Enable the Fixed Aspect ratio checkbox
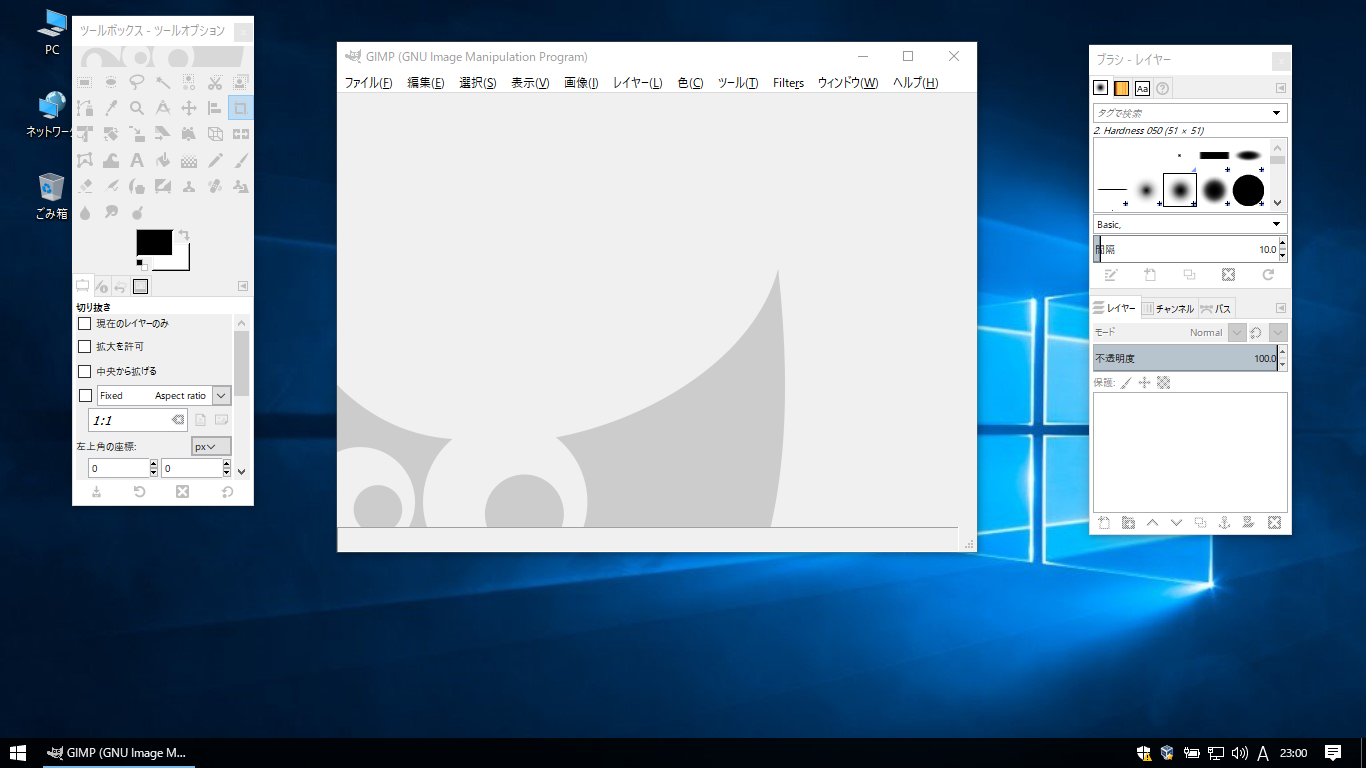The width and height of the screenshot is (1366, 768). pyautogui.click(x=85, y=396)
